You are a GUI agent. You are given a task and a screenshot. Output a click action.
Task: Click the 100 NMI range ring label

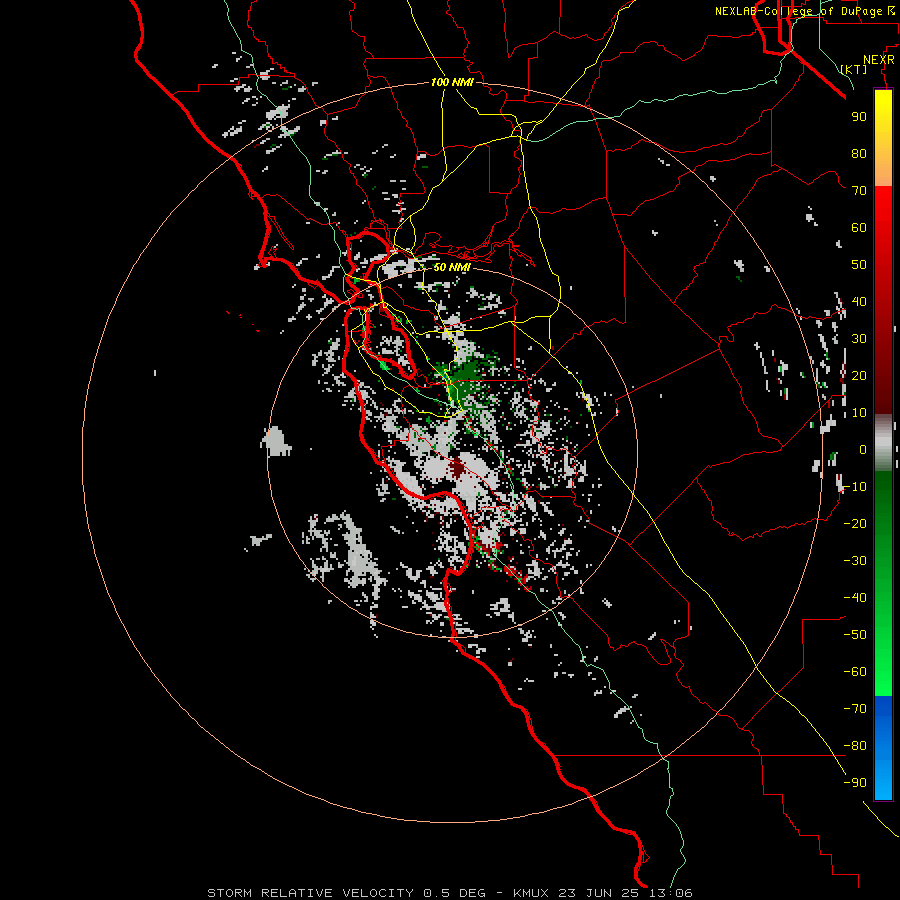[452, 82]
